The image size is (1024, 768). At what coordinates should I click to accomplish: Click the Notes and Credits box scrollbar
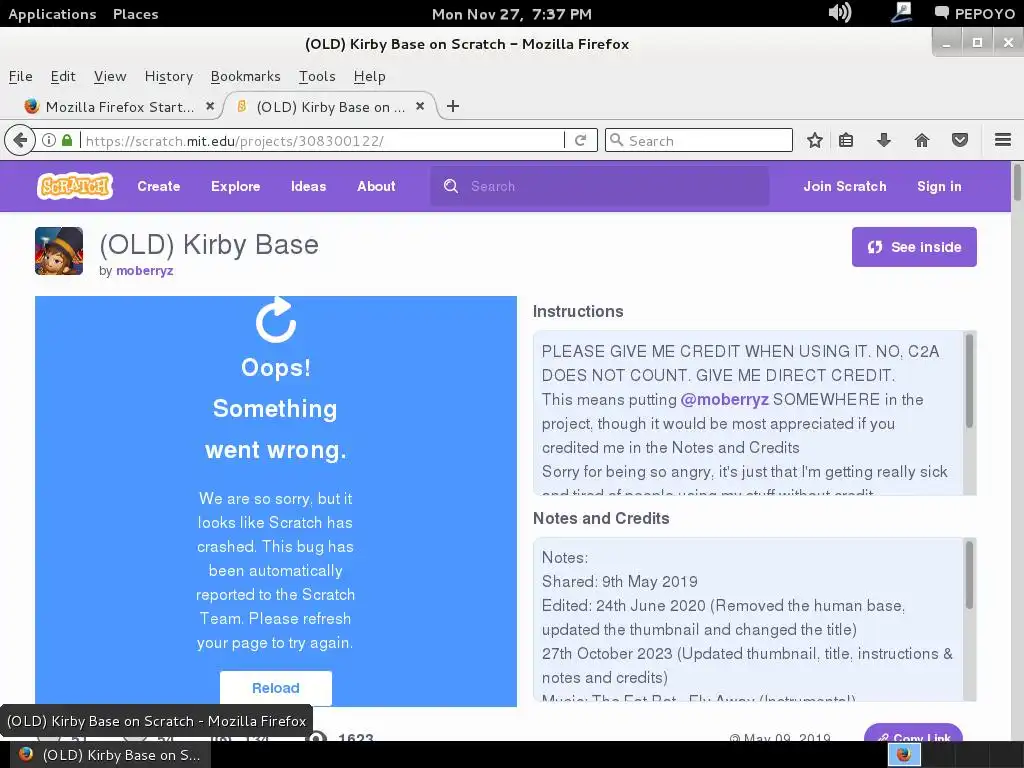click(970, 575)
